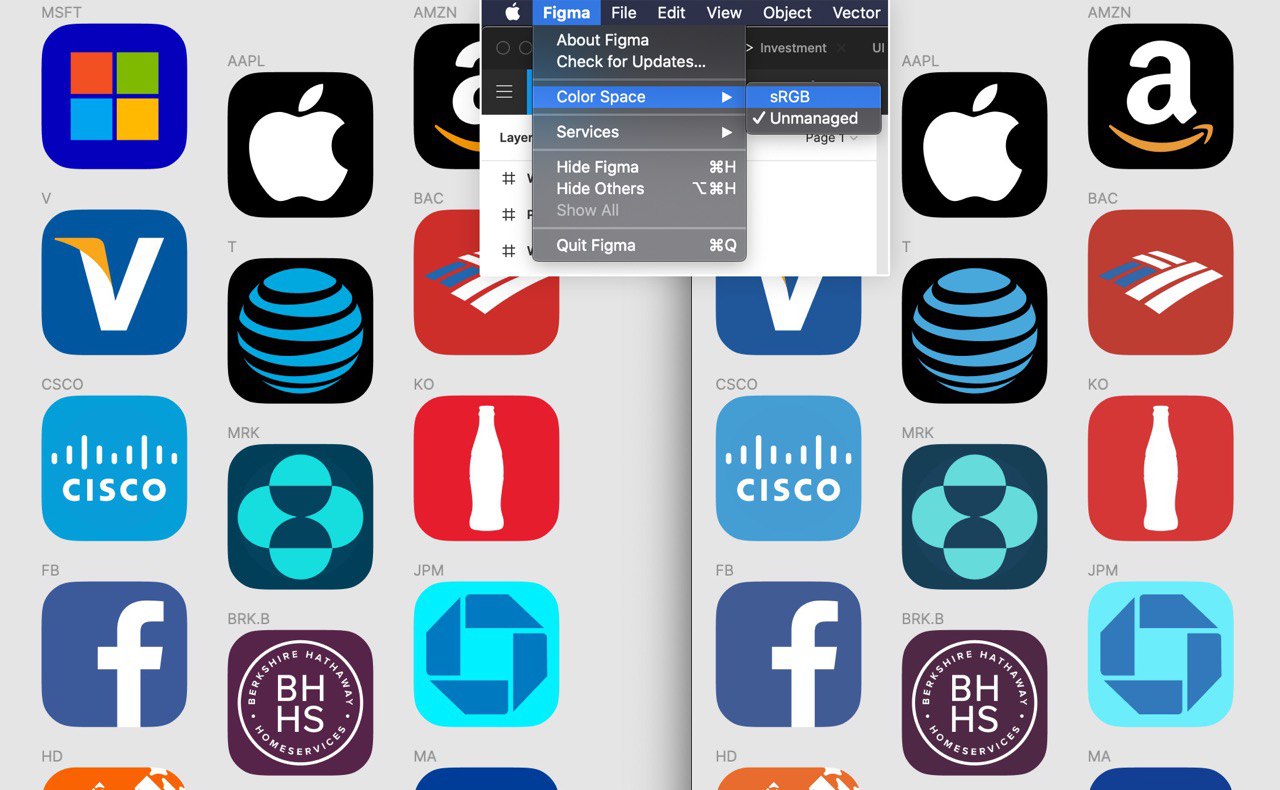
Task: Click the JPM label on right canvas
Action: [x=1103, y=571]
